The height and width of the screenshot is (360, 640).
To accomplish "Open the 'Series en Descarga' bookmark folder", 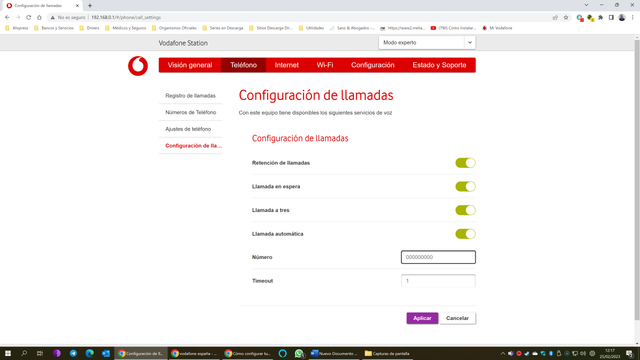I will (x=222, y=28).
